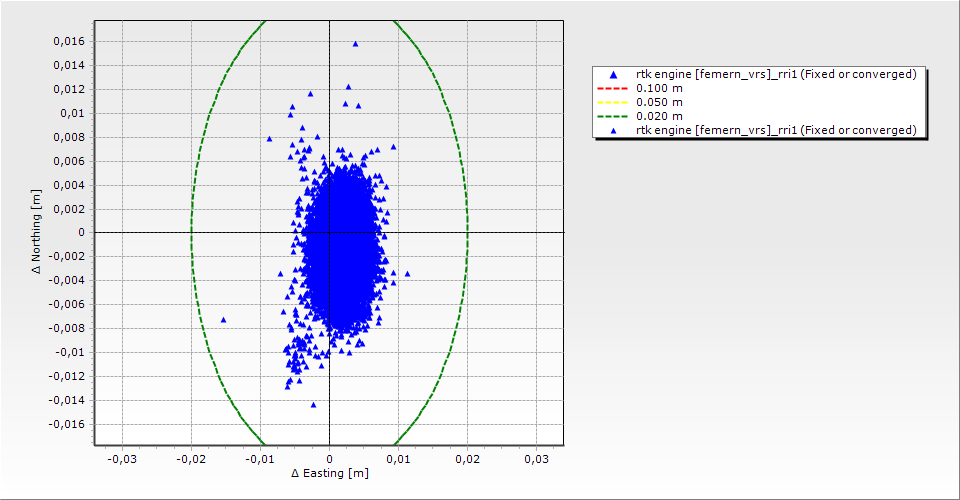The height and width of the screenshot is (500, 960).
Task: Click the green dashed line marker for 0.020 m
Action: click(613, 116)
